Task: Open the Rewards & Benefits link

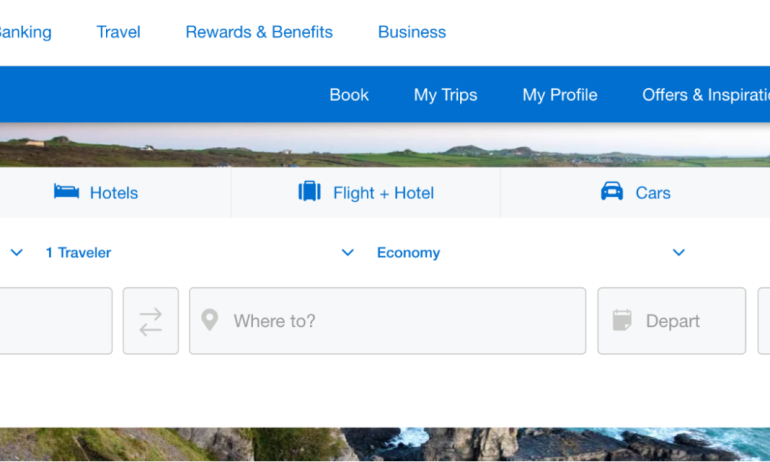Action: (x=259, y=32)
